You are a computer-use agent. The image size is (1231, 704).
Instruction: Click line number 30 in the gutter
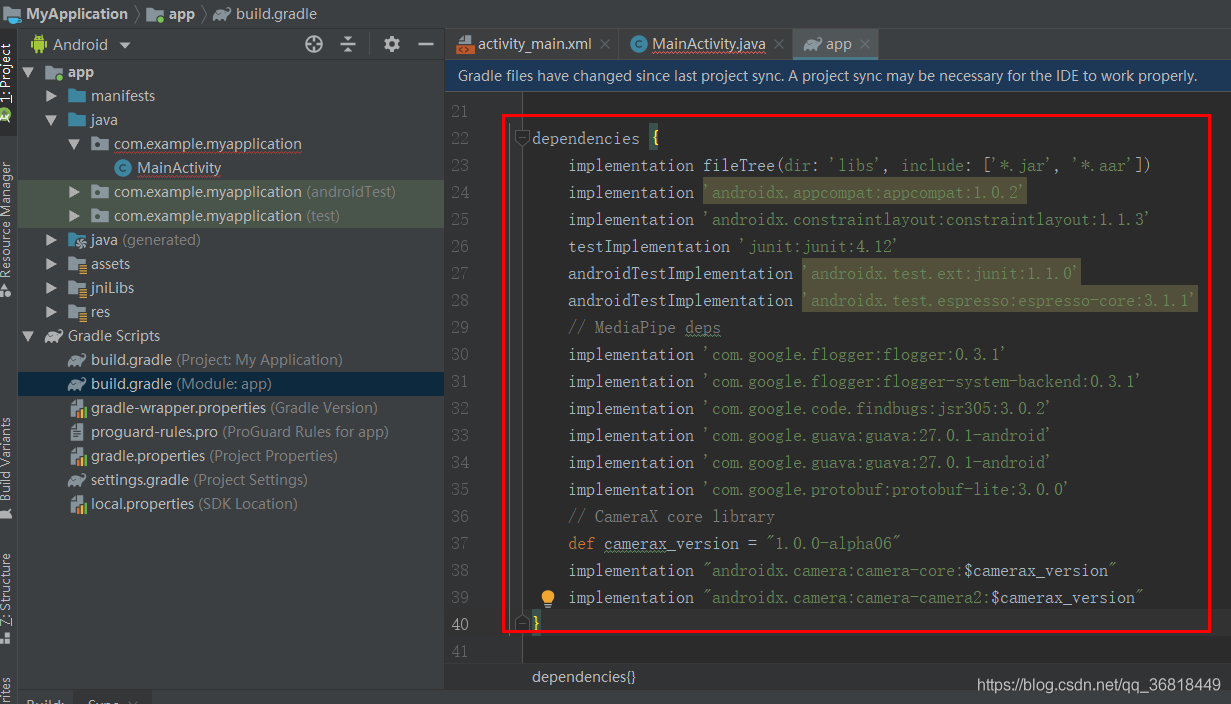pyautogui.click(x=460, y=355)
